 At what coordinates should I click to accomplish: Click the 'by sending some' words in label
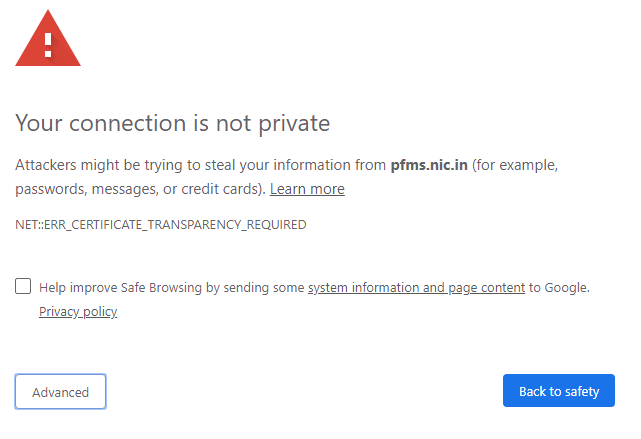[x=255, y=288]
